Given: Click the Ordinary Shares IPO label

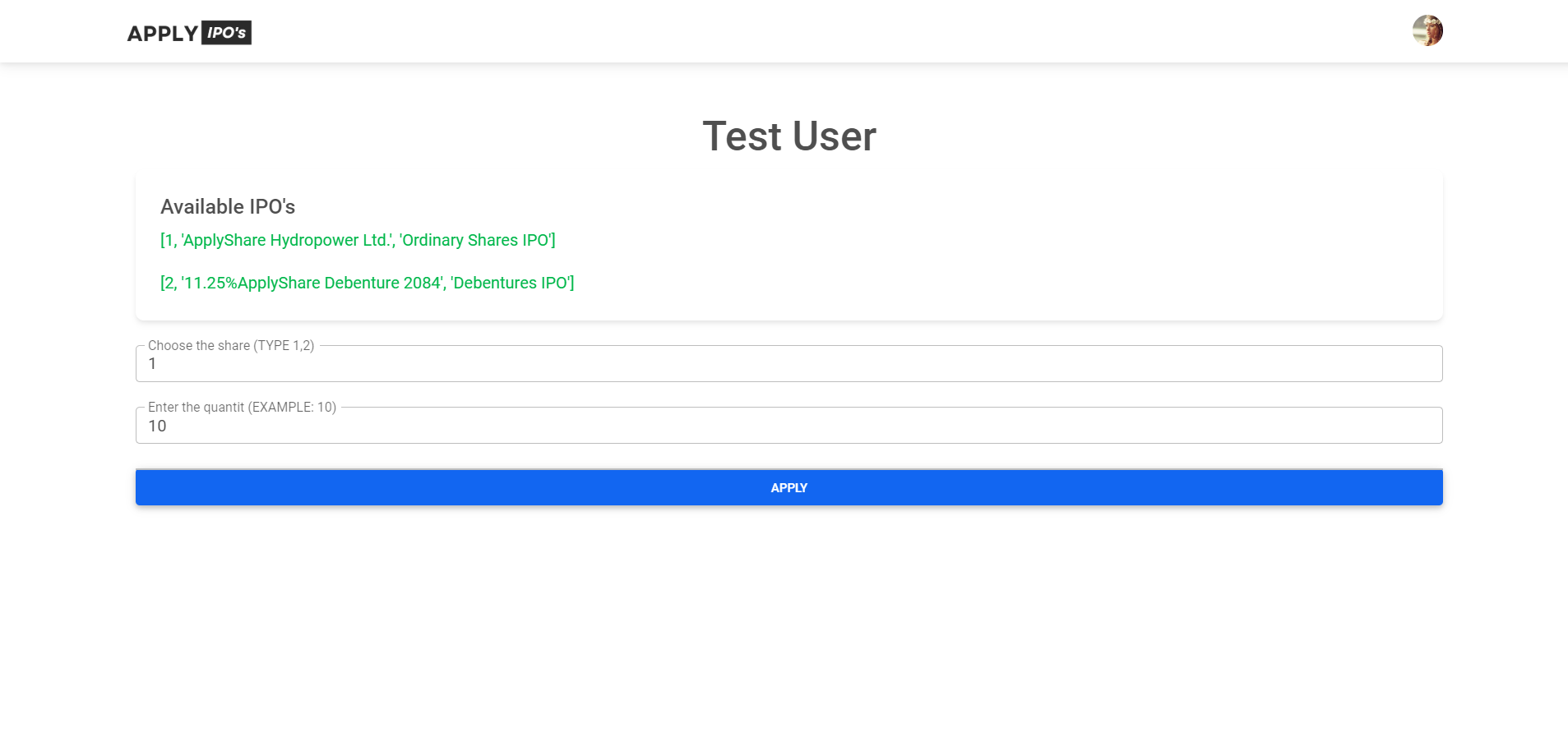Looking at the screenshot, I should click(x=475, y=240).
